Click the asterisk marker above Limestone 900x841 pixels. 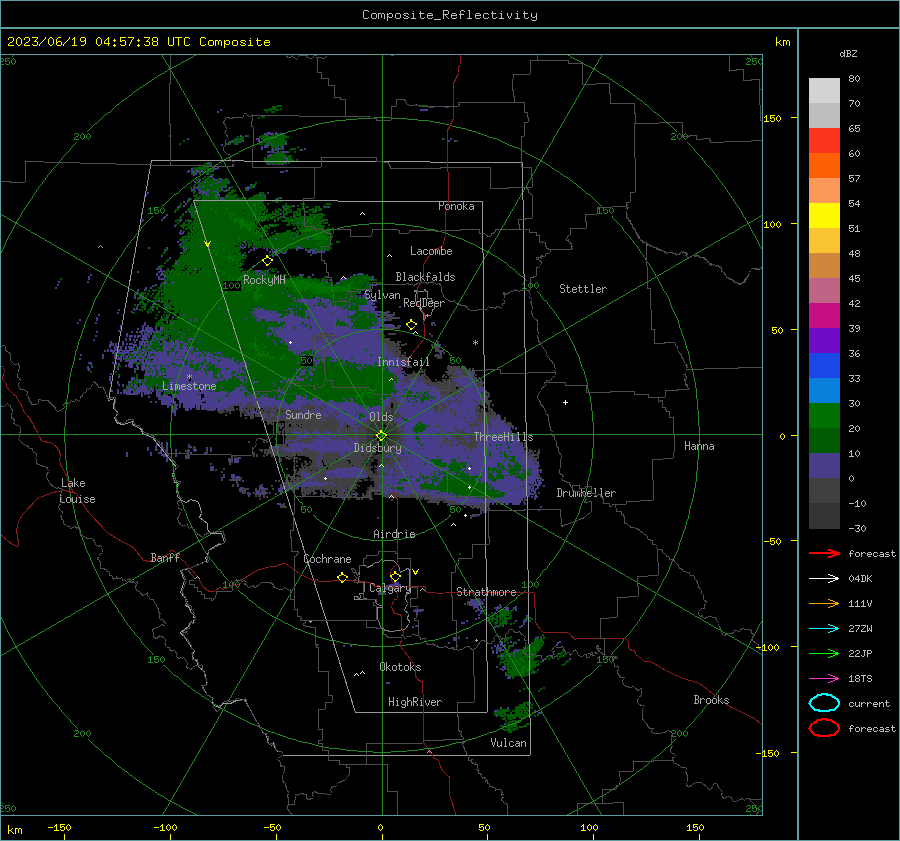click(x=189, y=377)
